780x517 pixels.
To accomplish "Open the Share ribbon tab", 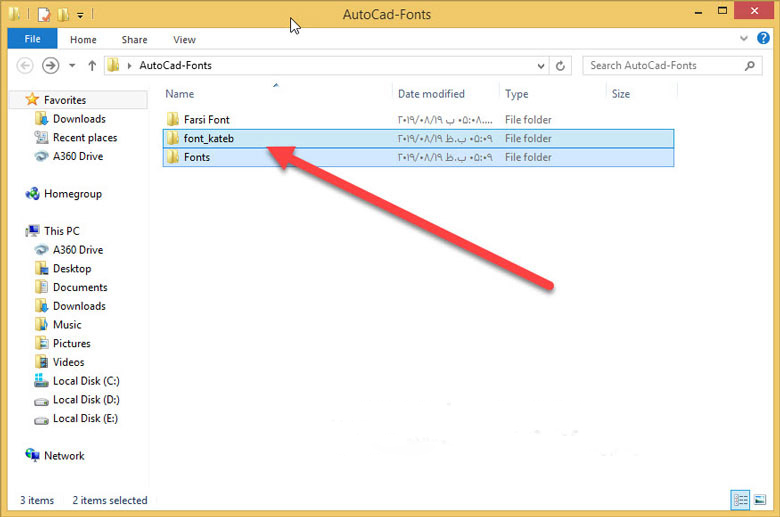I will pyautogui.click(x=134, y=40).
